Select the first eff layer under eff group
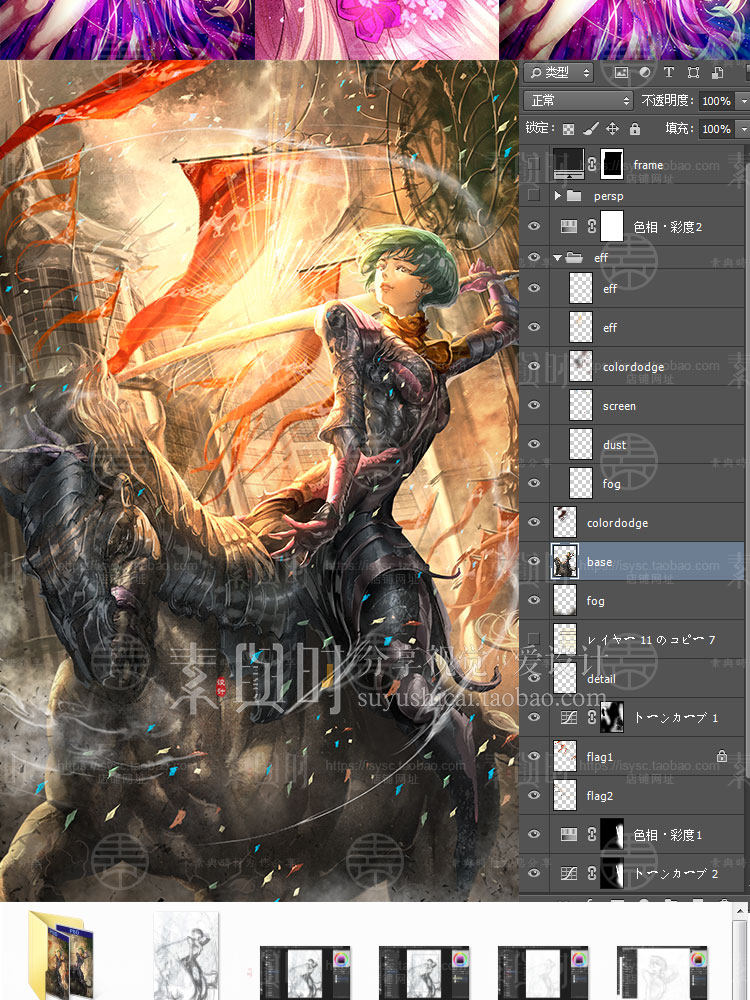This screenshot has height=1000, width=750. (647, 288)
